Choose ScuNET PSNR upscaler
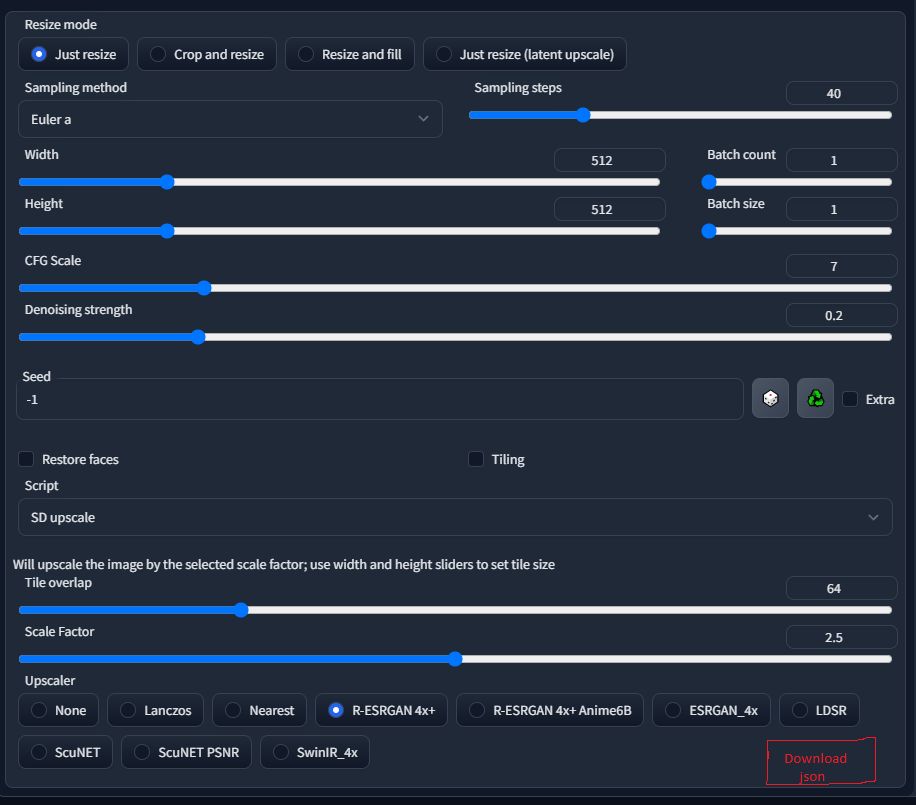This screenshot has height=805, width=916. 186,752
